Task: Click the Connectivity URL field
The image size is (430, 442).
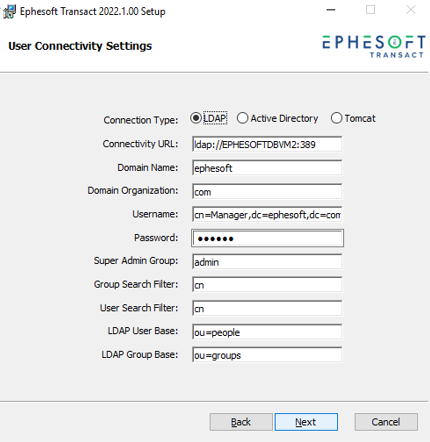Action: tap(267, 144)
